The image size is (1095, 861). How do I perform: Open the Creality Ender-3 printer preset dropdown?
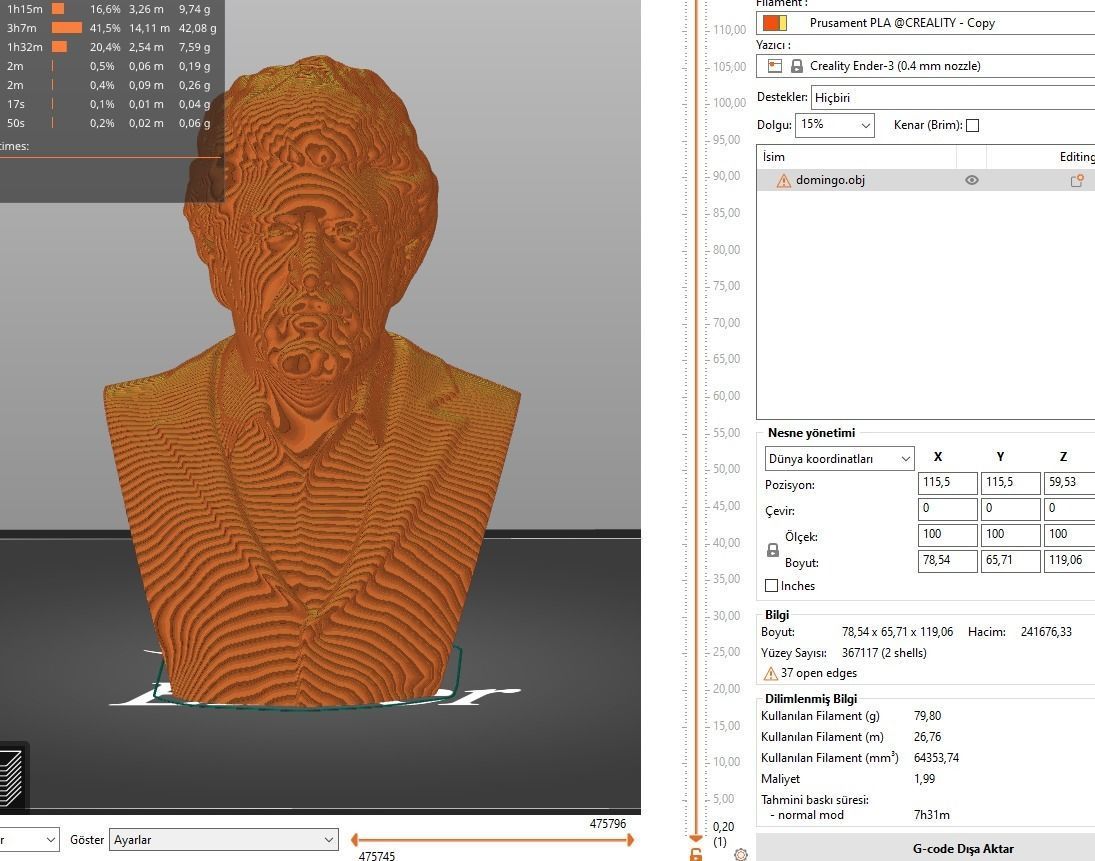925,66
